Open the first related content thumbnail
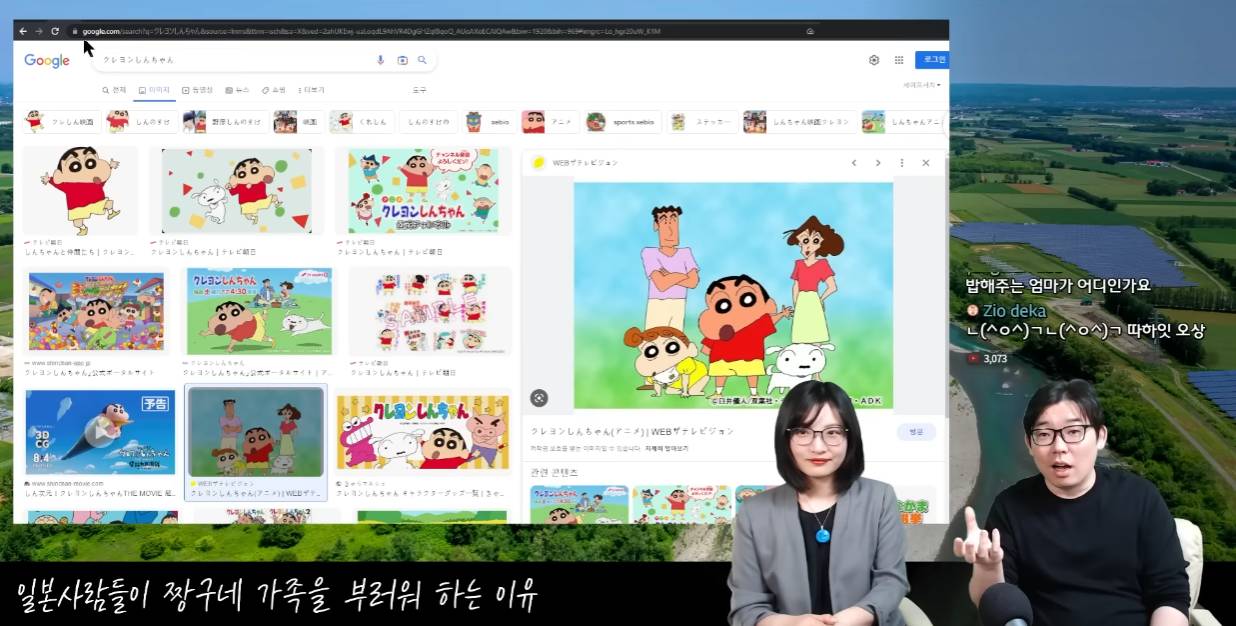Image resolution: width=1236 pixels, height=626 pixels. (x=579, y=504)
